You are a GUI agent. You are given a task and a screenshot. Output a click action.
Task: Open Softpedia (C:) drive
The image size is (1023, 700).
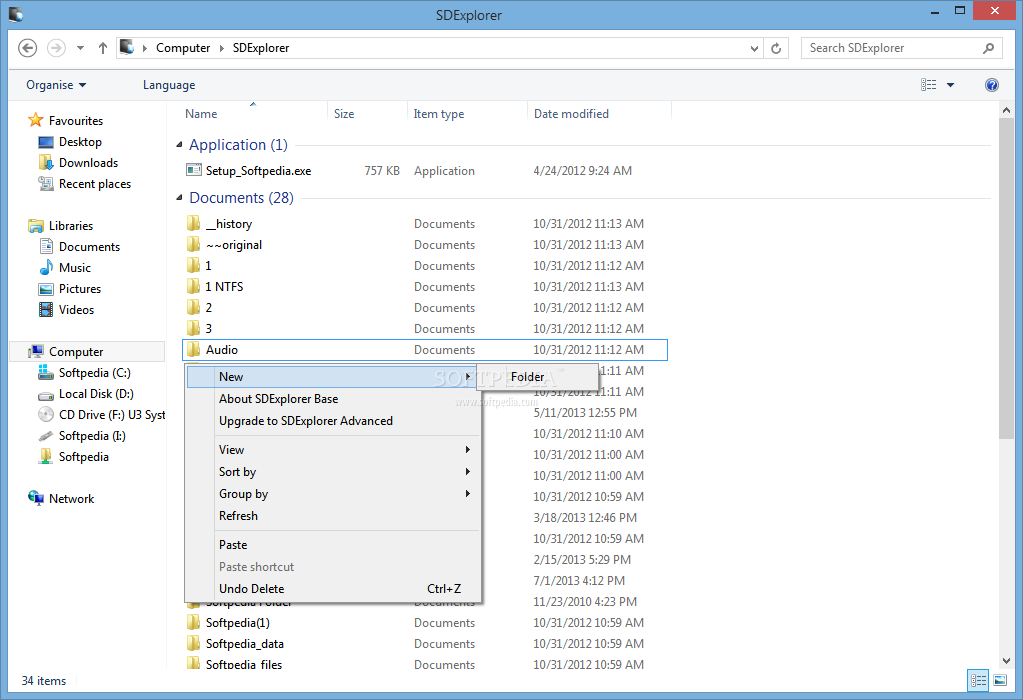tap(84, 373)
